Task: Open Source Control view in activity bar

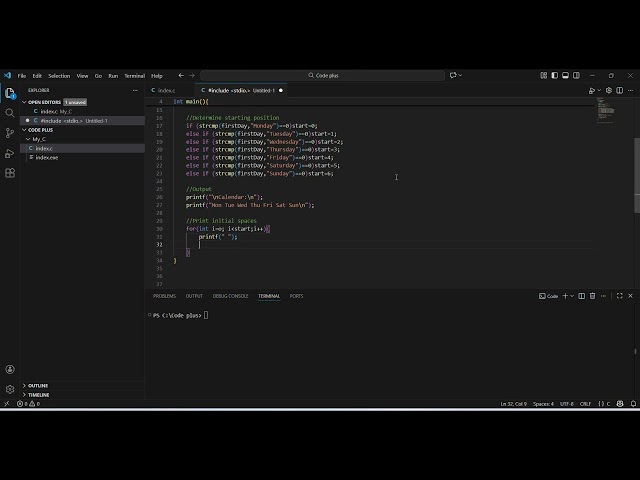Action: pos(10,133)
